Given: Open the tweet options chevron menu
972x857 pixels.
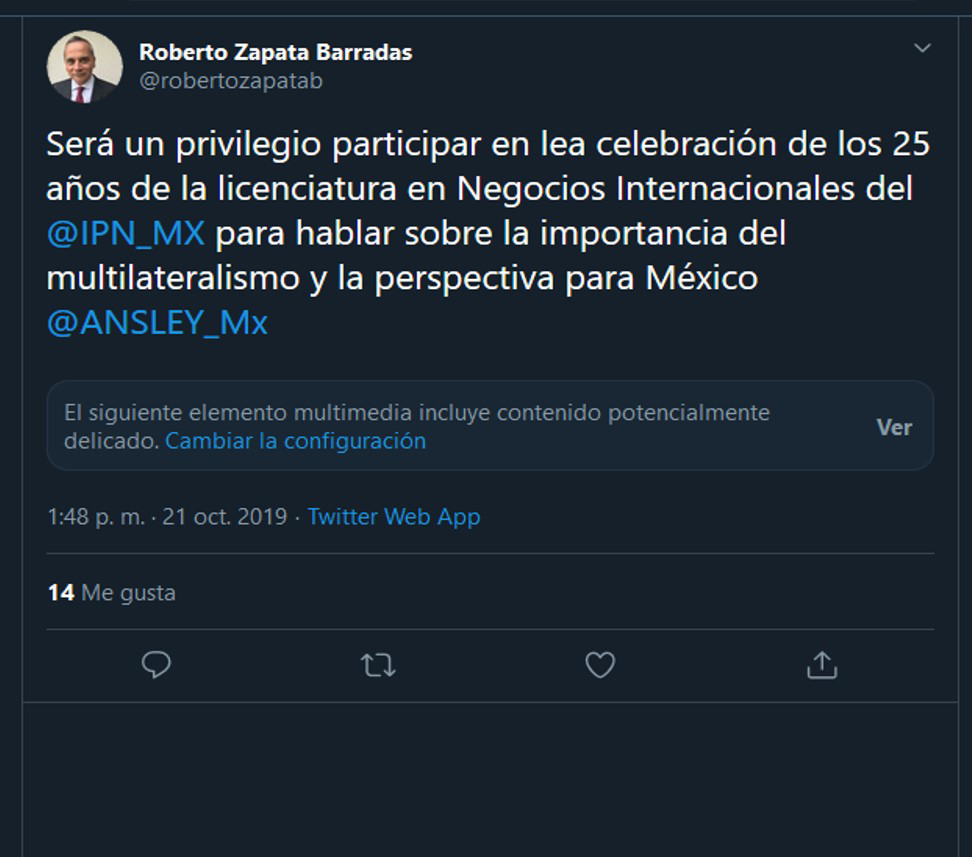Looking at the screenshot, I should tap(922, 48).
